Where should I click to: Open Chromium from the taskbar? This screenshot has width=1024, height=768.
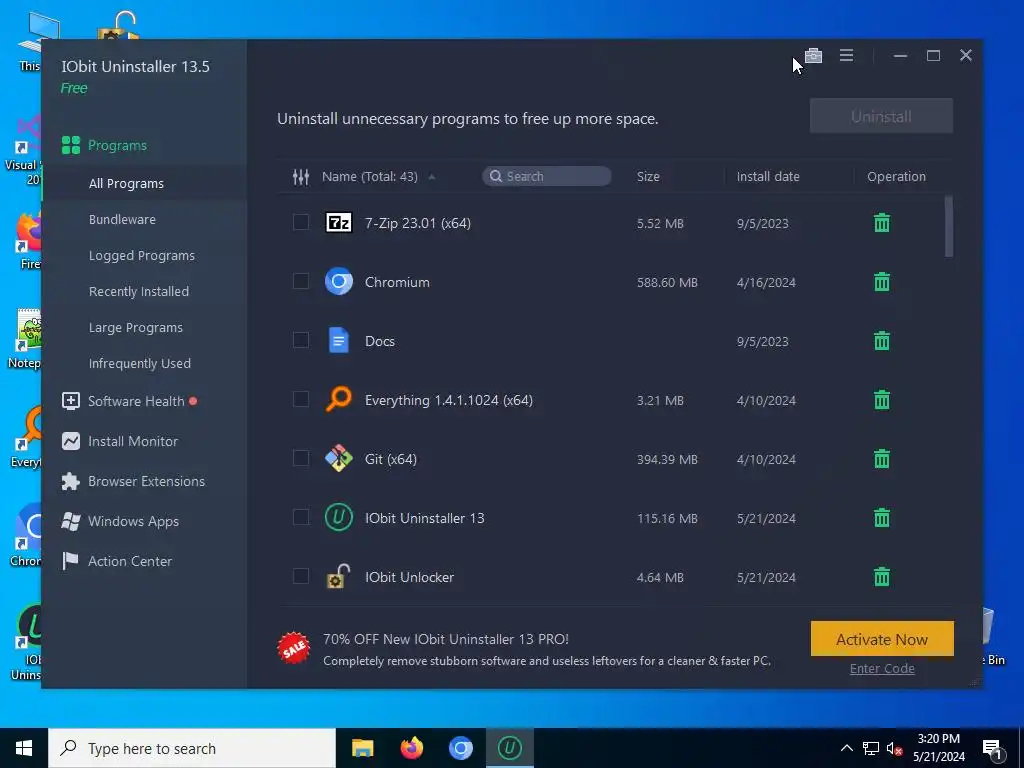point(460,748)
